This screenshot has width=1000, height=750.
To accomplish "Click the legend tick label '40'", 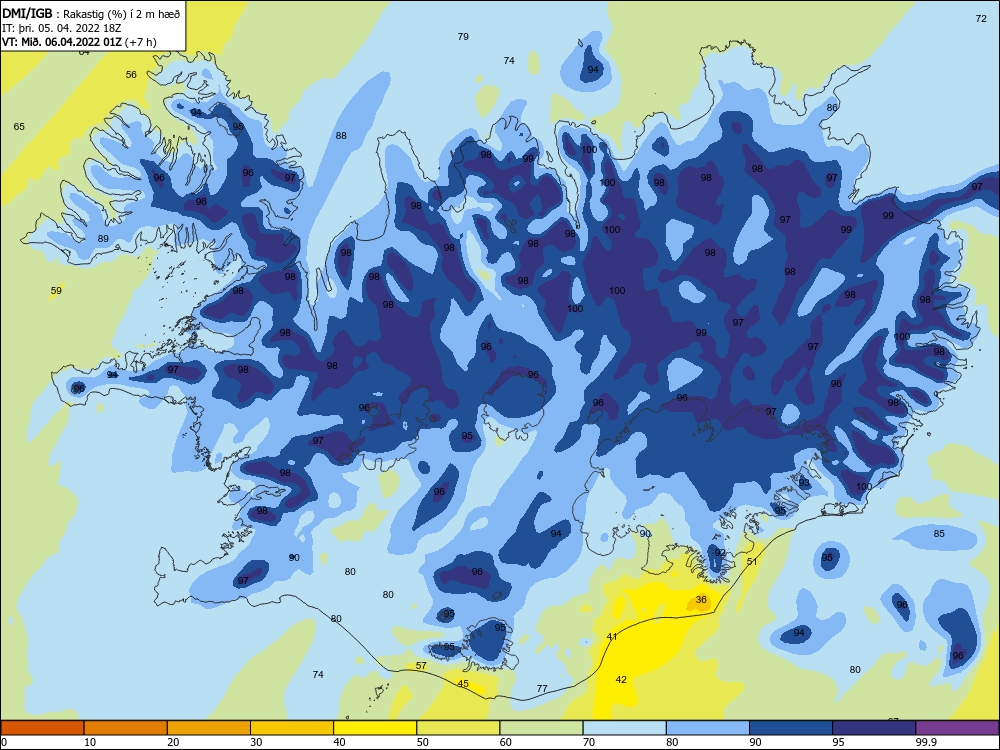I will pyautogui.click(x=339, y=742).
